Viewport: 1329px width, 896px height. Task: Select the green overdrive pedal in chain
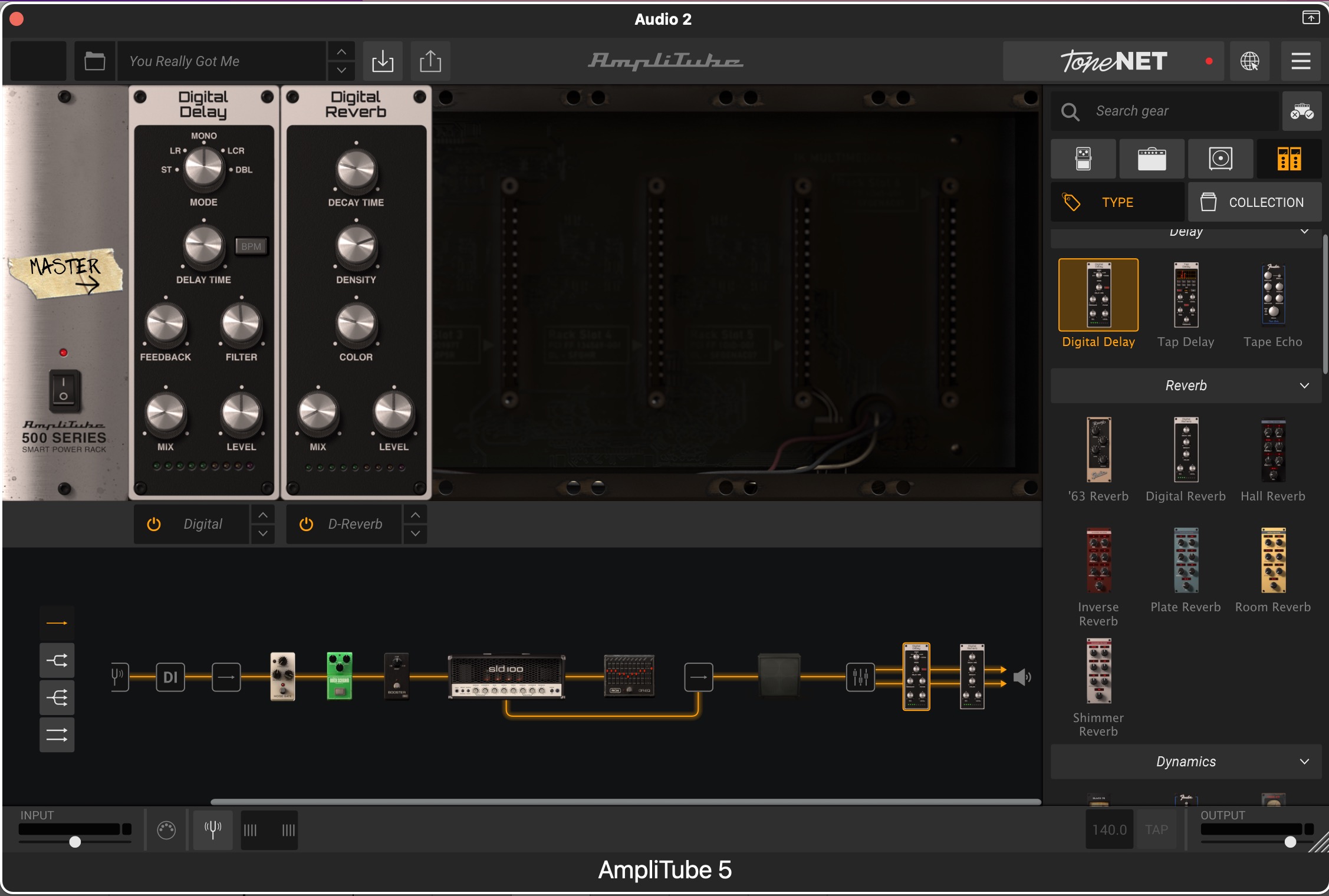(x=340, y=676)
